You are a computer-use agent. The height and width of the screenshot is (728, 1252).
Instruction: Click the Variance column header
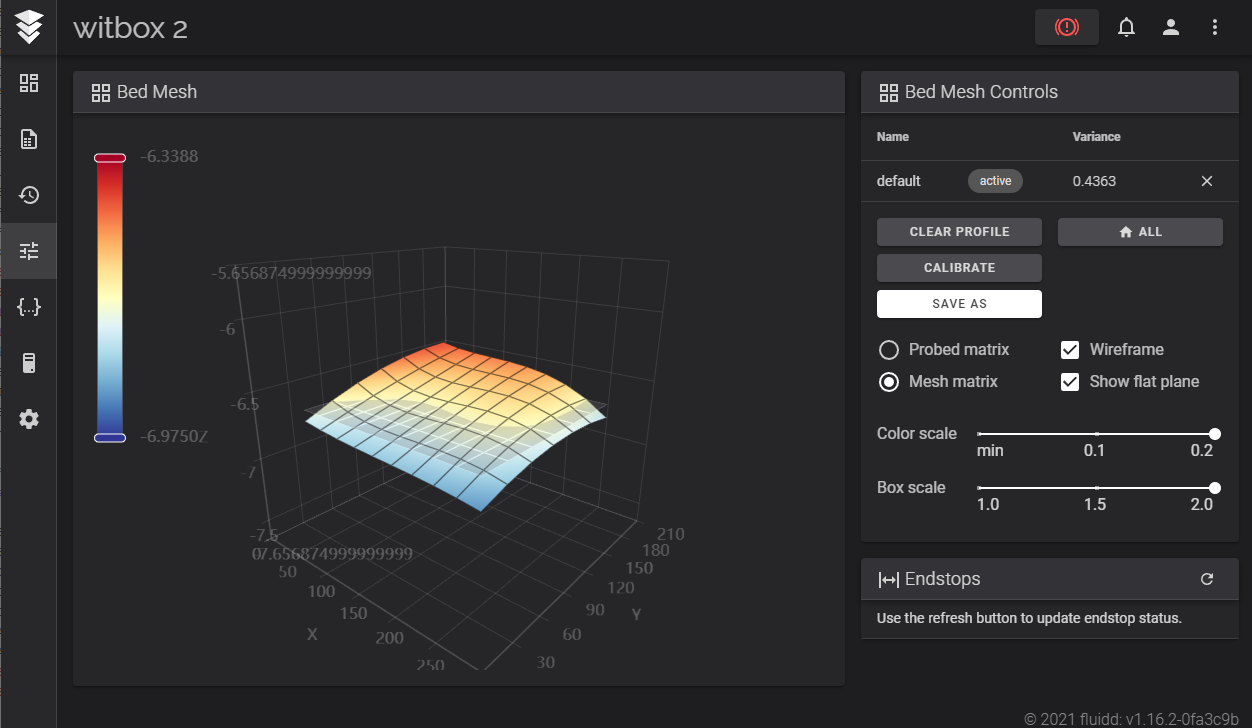tap(1096, 137)
